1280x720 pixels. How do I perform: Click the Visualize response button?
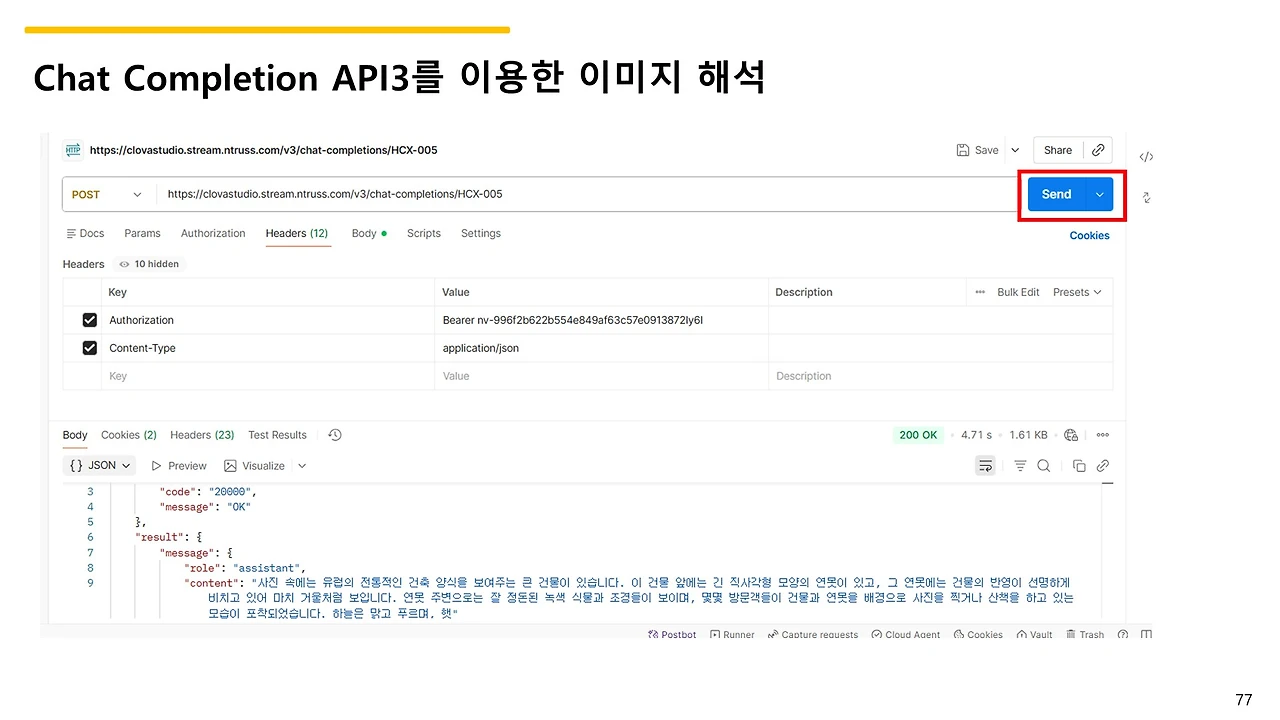(255, 466)
